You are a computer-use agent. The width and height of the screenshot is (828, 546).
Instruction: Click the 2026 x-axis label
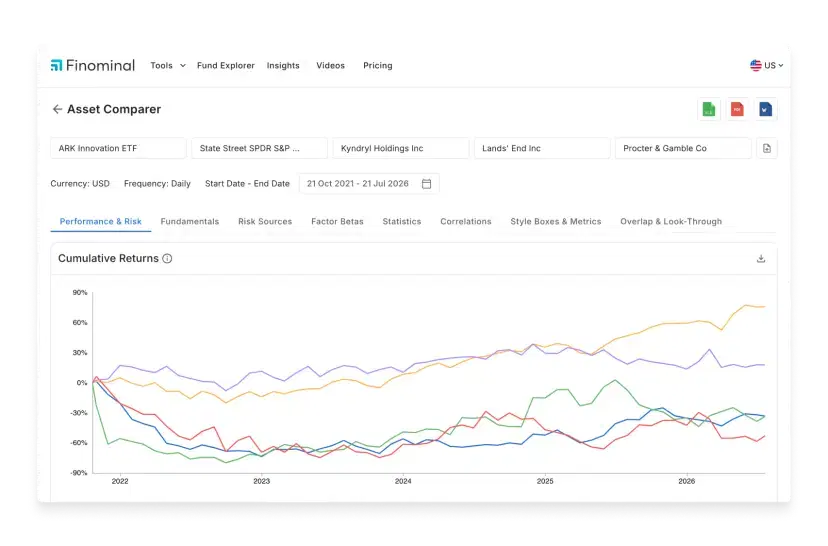[x=686, y=482]
